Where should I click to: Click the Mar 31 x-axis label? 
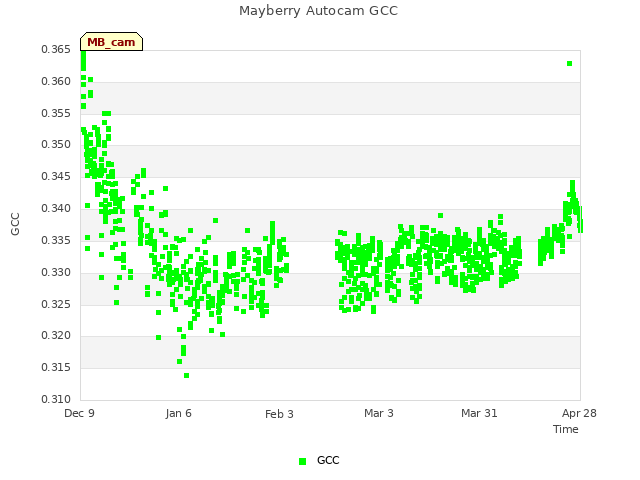479,413
